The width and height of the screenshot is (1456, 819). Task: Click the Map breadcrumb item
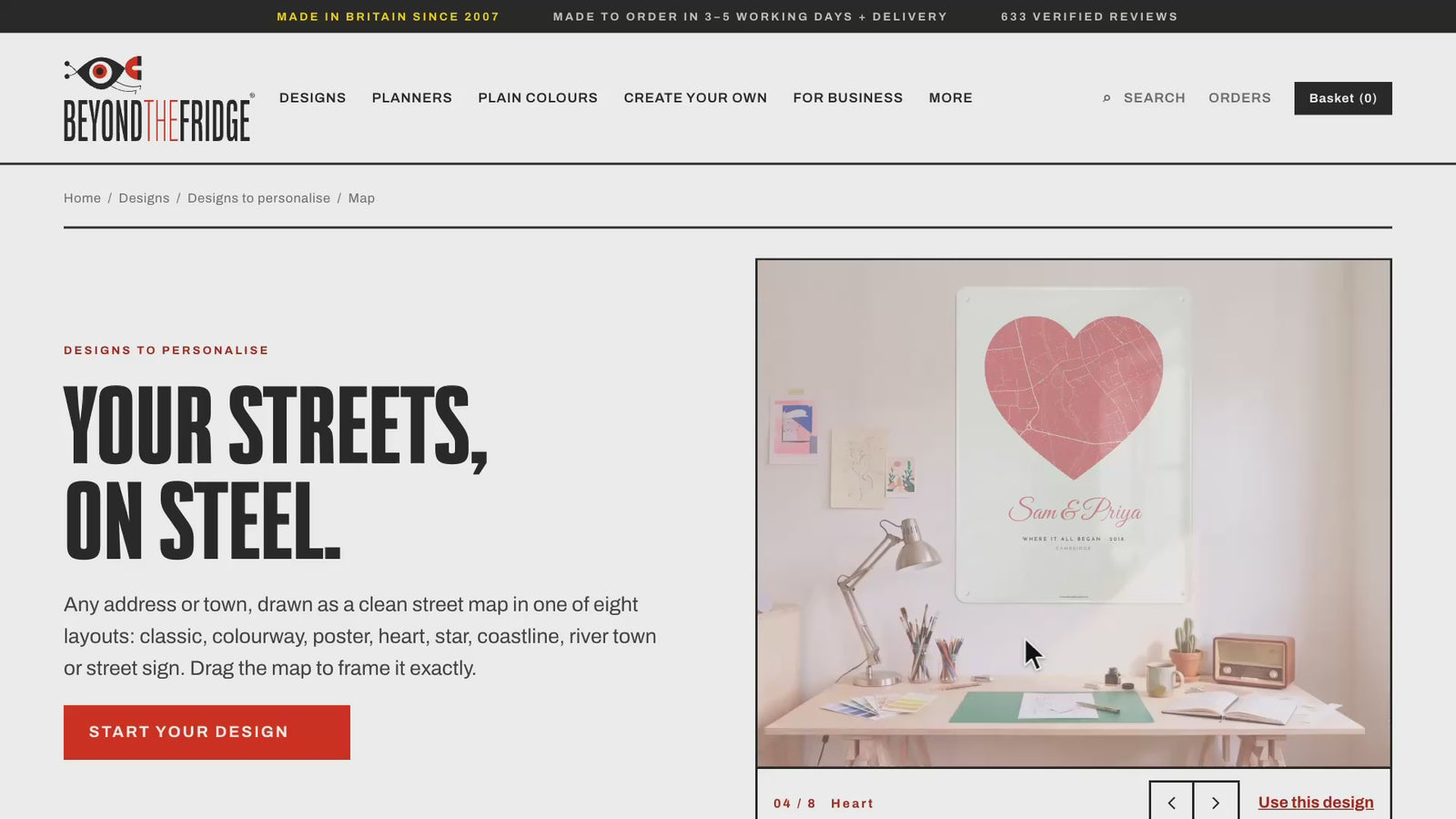tap(361, 198)
